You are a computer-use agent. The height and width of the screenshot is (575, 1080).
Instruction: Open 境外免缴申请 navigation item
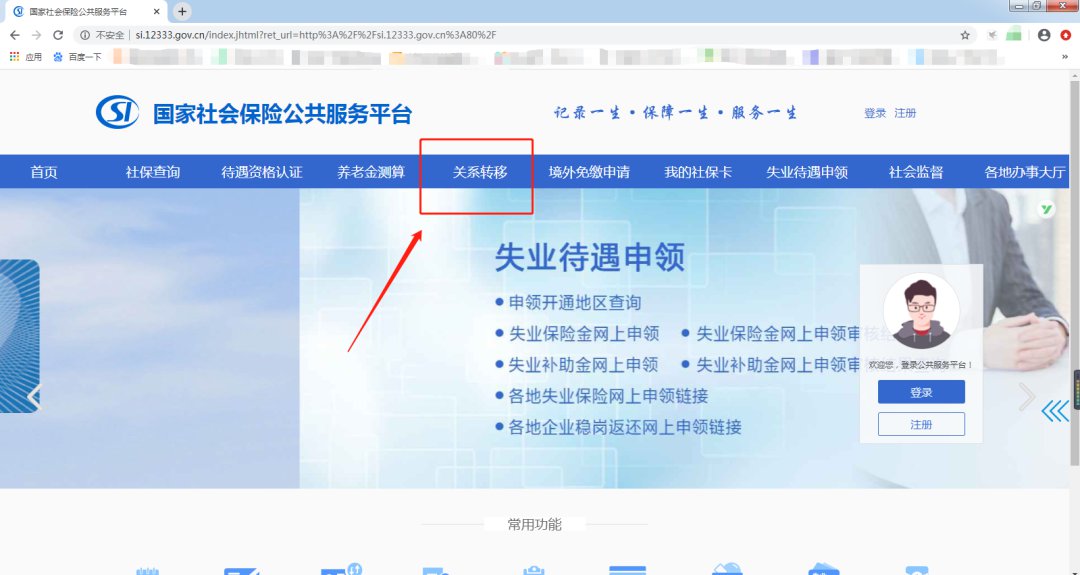click(589, 172)
